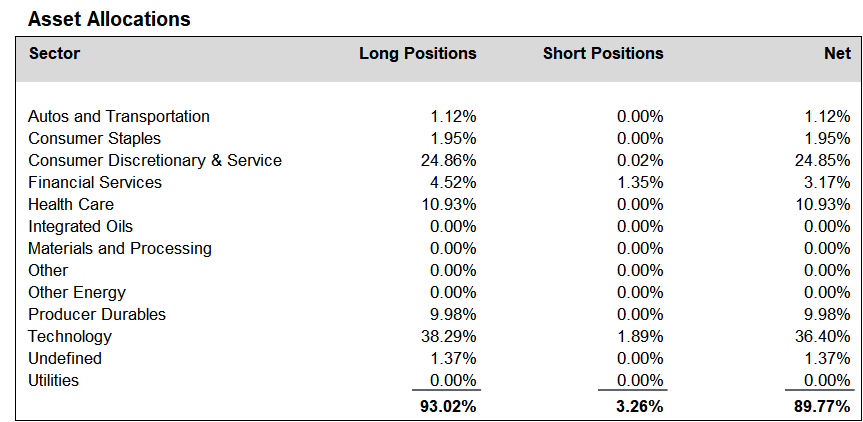Select the Utilities row label

click(53, 380)
